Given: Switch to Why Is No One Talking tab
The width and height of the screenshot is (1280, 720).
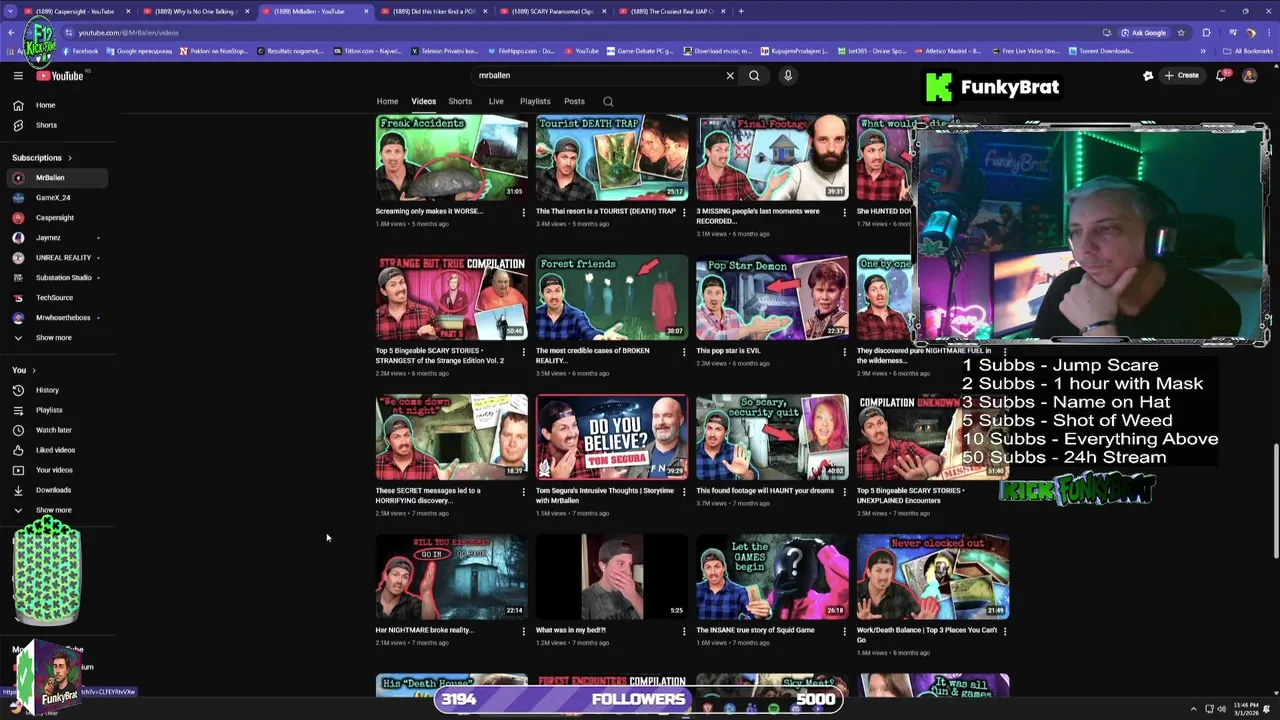Looking at the screenshot, I should click(198, 11).
